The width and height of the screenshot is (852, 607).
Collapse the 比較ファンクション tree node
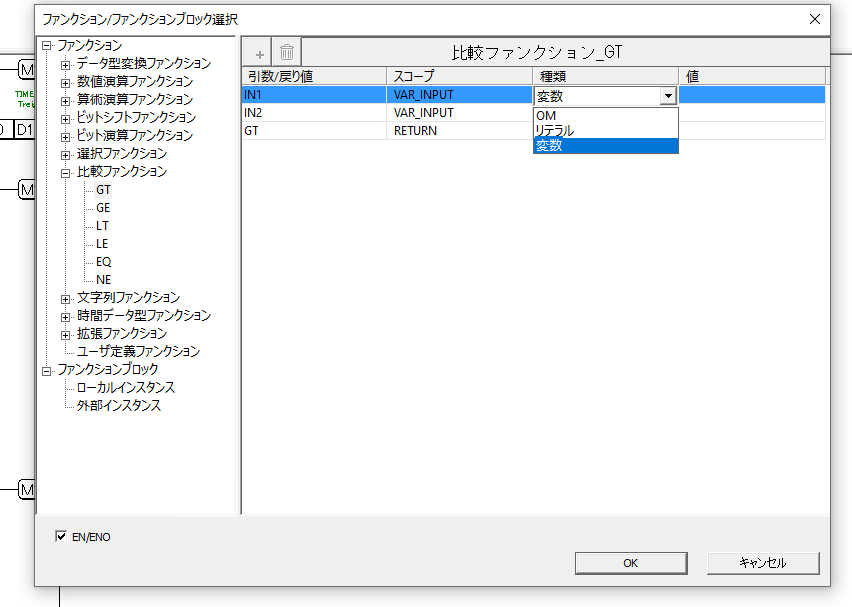point(66,172)
